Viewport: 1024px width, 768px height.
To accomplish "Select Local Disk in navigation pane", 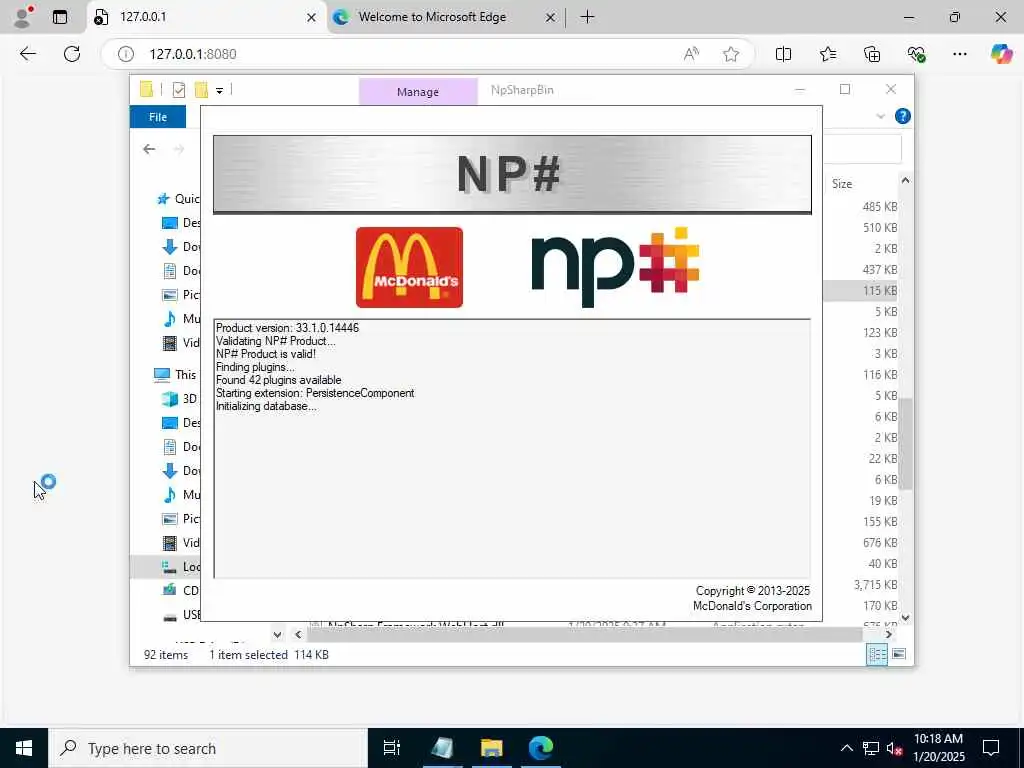I will [166, 566].
